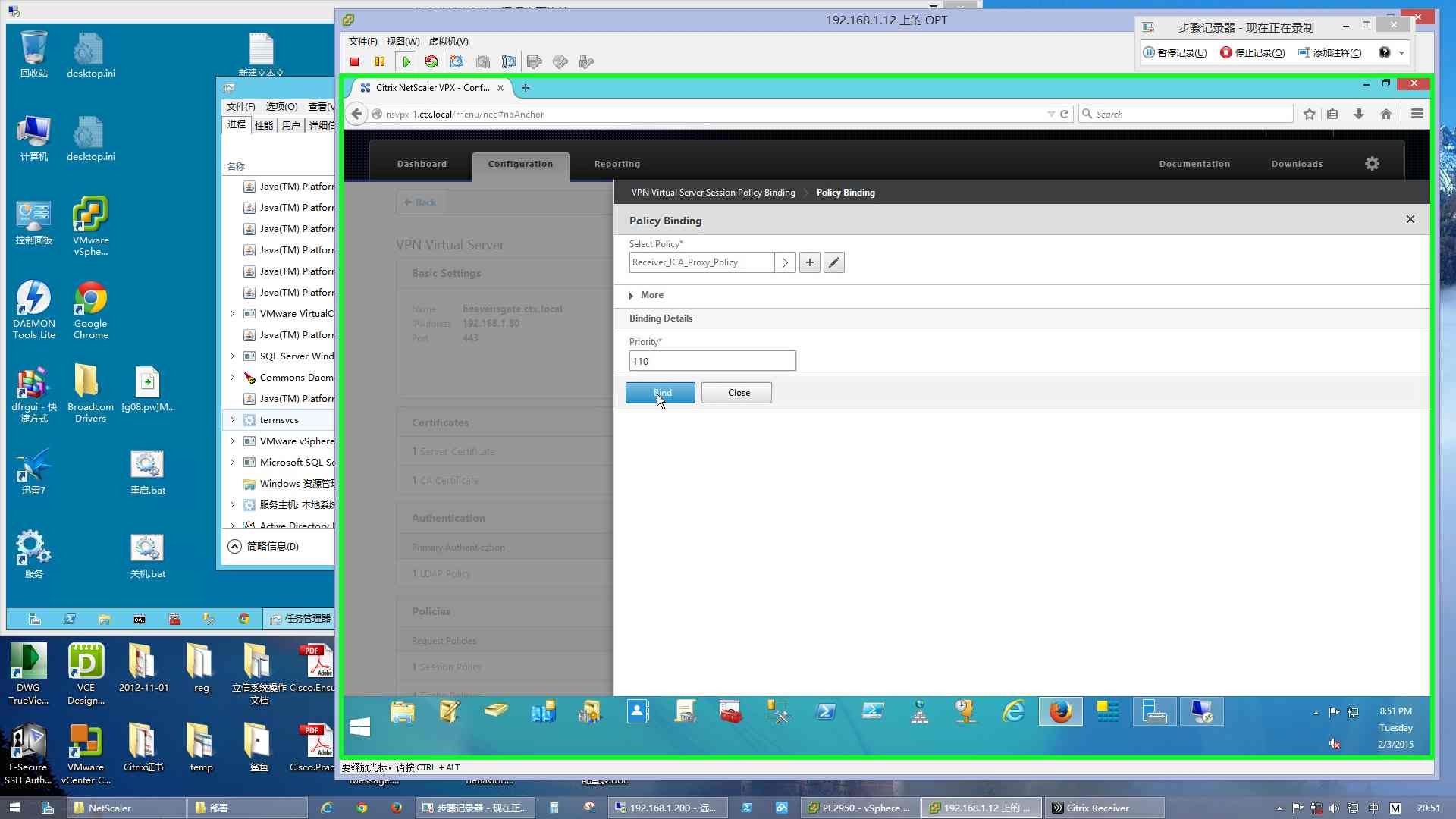Click VPN Virtual Server Session Policy Binding breadcrumb

713,193
